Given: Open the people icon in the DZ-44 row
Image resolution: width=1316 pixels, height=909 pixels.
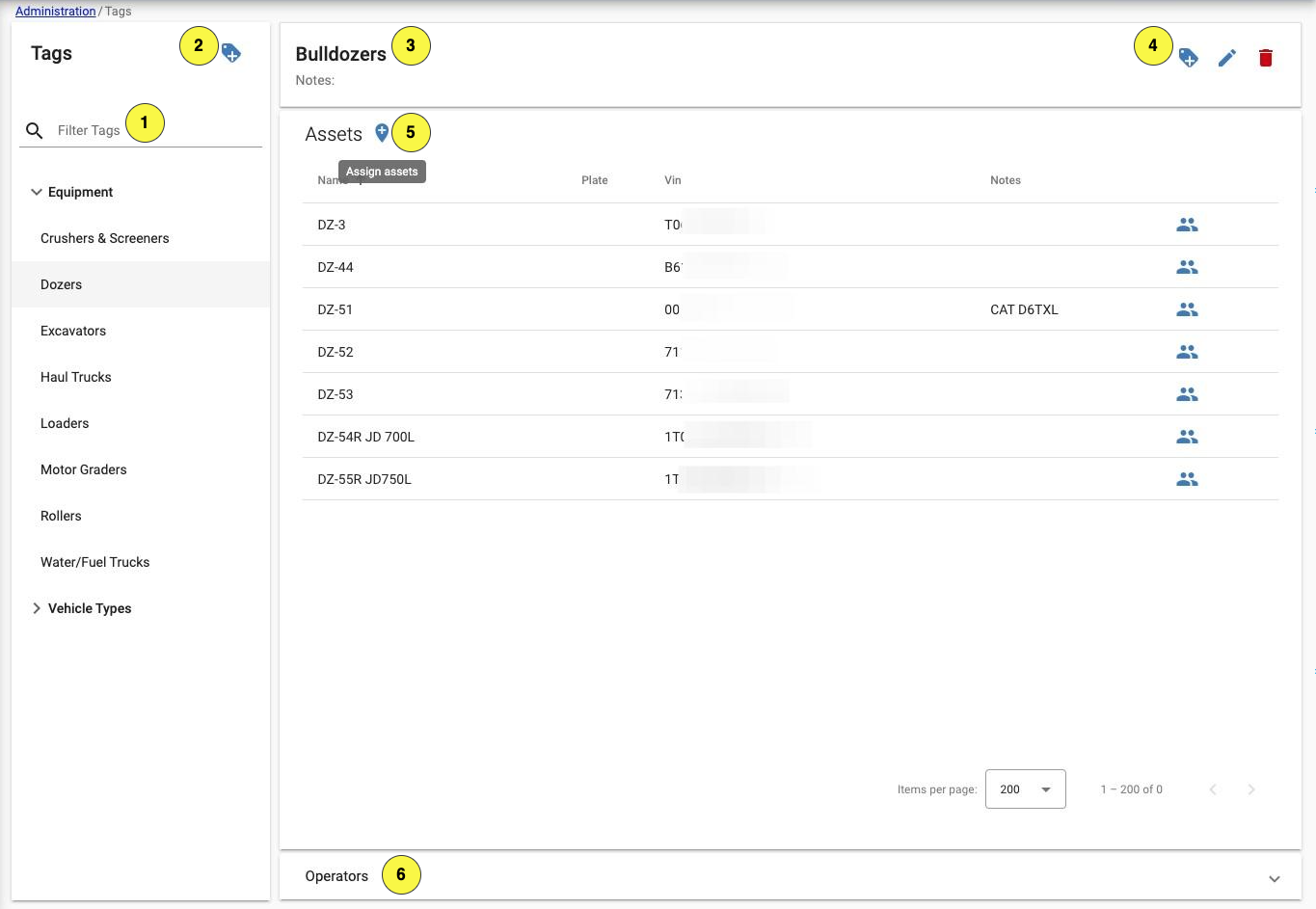Looking at the screenshot, I should point(1187,267).
